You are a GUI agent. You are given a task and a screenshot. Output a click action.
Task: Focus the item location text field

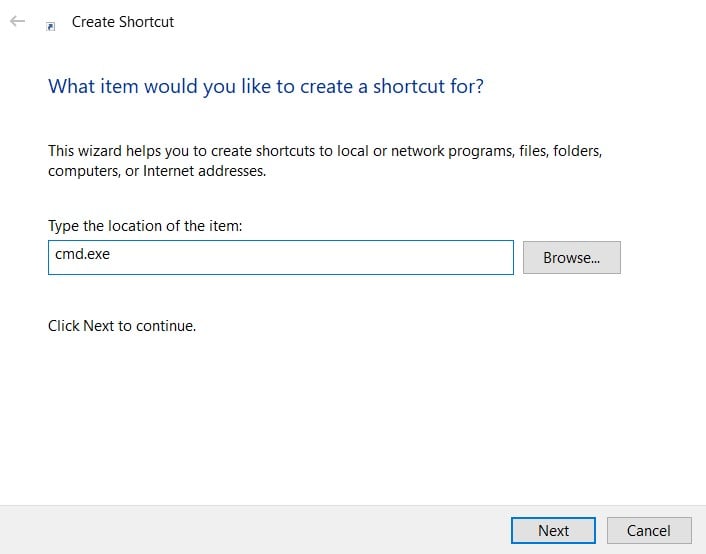click(280, 257)
